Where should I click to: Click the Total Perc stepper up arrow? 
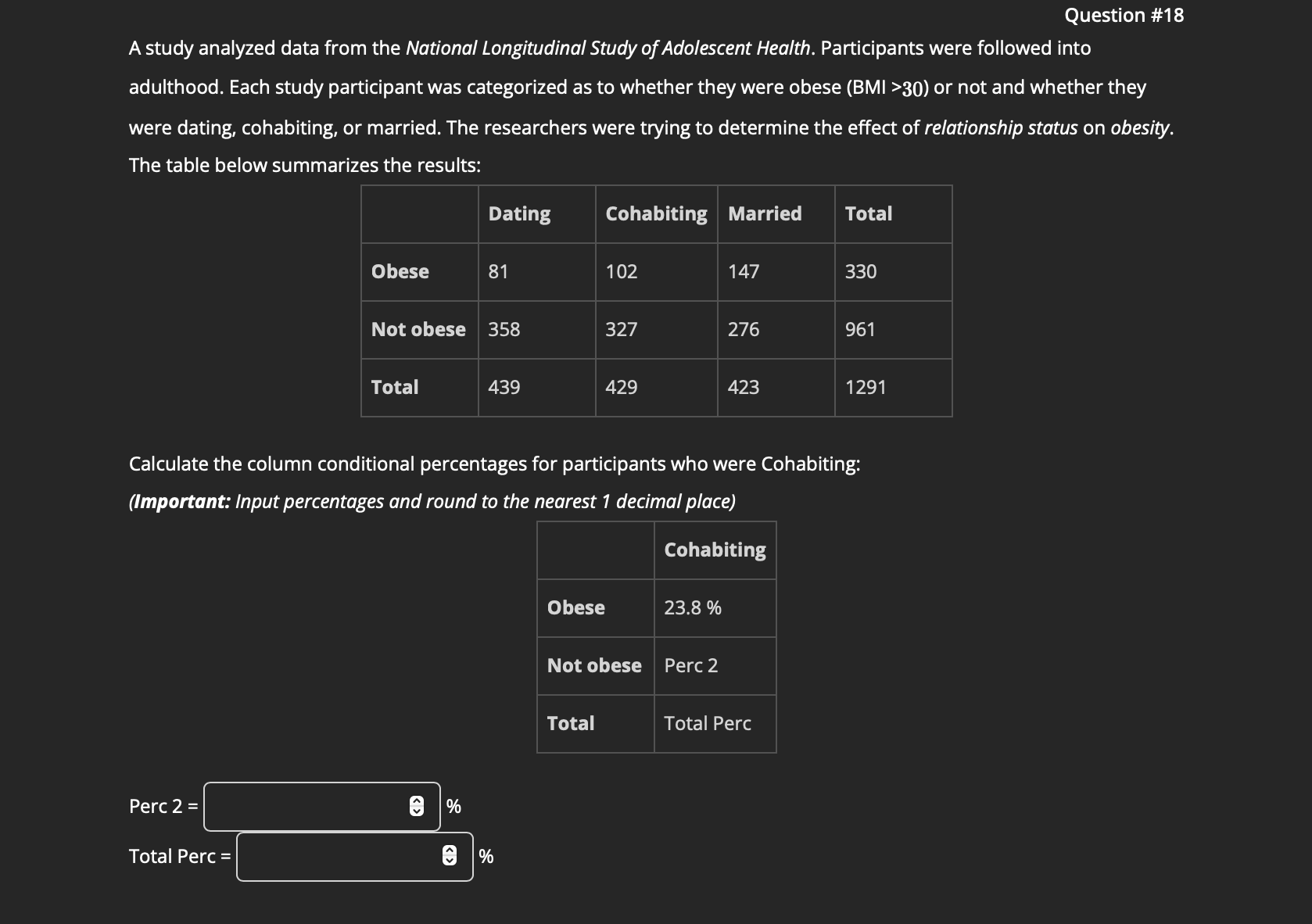pos(450,851)
